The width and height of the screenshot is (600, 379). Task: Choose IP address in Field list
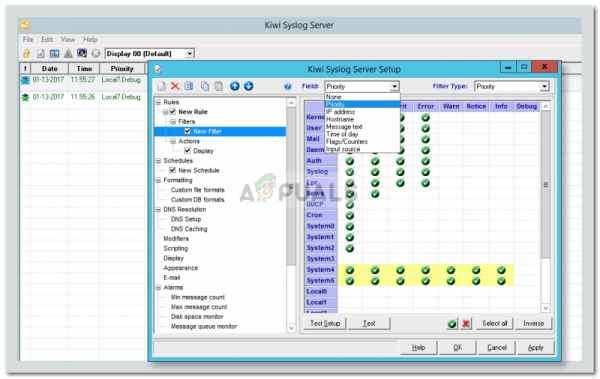(x=363, y=112)
